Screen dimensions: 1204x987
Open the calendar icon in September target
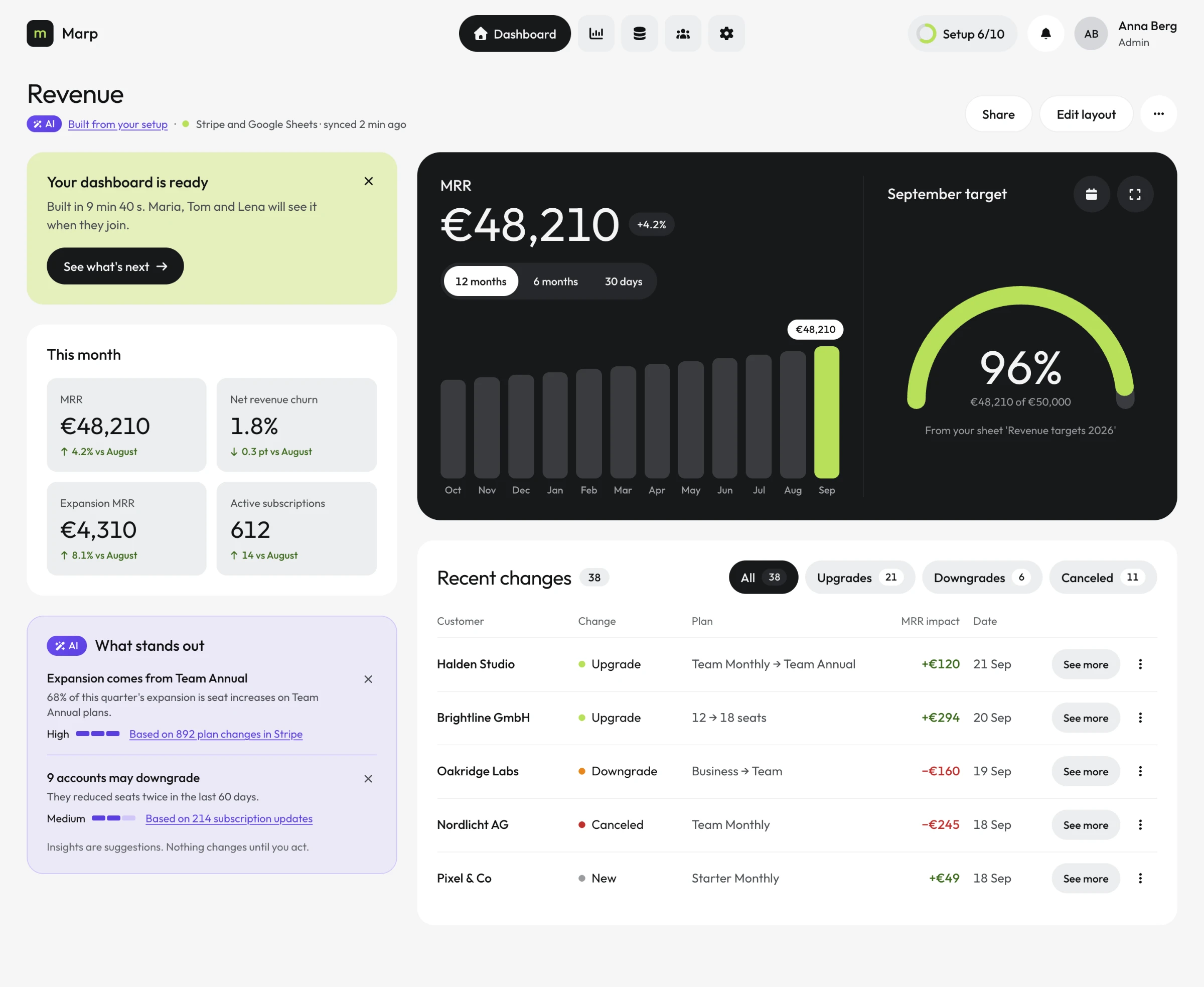1091,195
